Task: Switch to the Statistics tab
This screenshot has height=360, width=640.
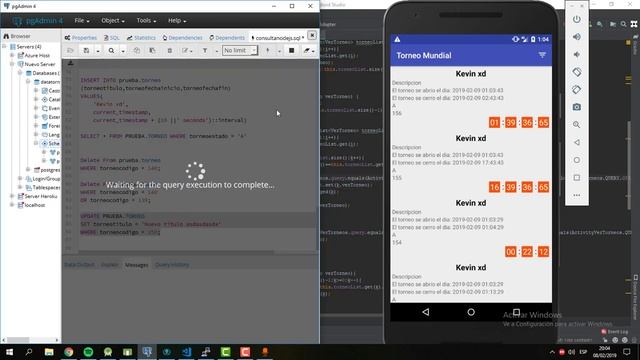Action: (x=141, y=38)
